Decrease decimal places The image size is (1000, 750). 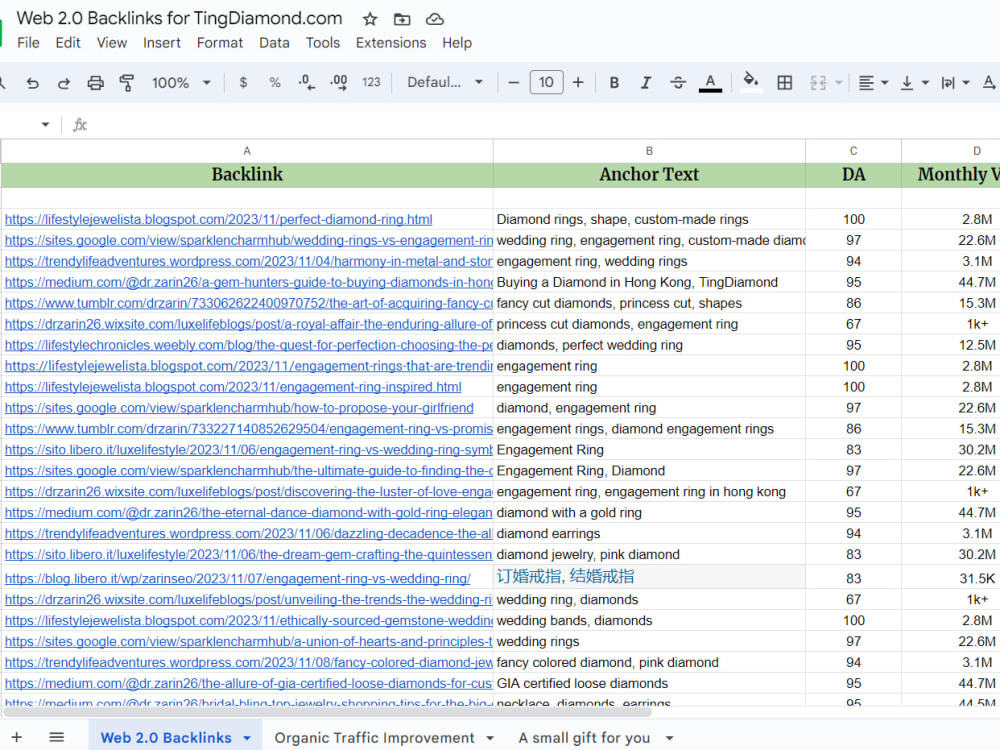[x=307, y=82]
